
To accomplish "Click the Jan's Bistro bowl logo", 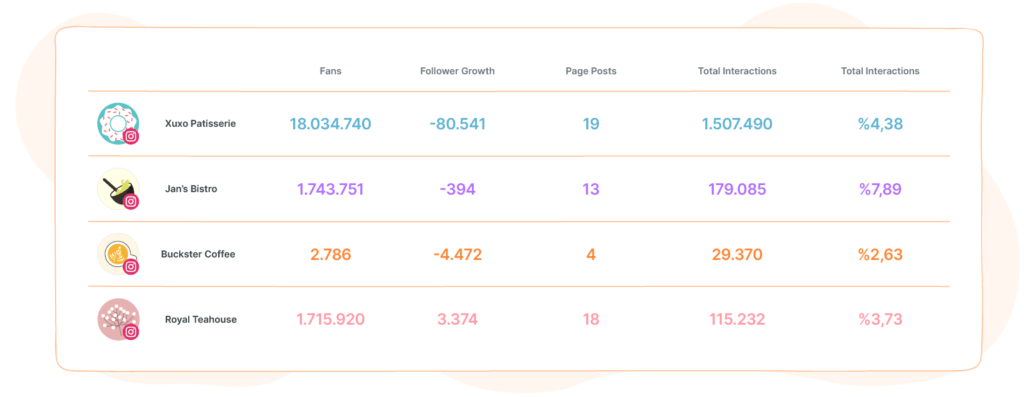I will pyautogui.click(x=118, y=189).
